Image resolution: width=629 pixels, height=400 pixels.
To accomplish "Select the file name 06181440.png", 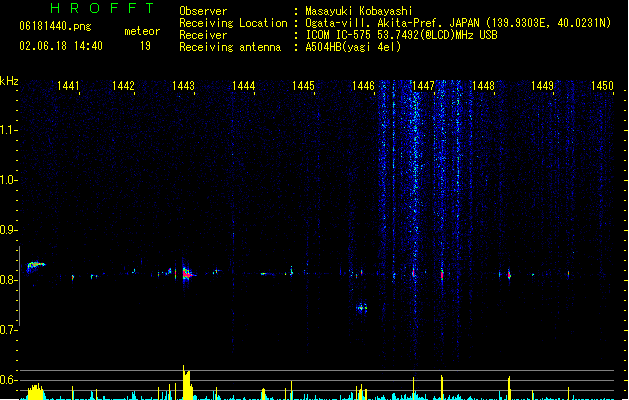I will point(55,26).
